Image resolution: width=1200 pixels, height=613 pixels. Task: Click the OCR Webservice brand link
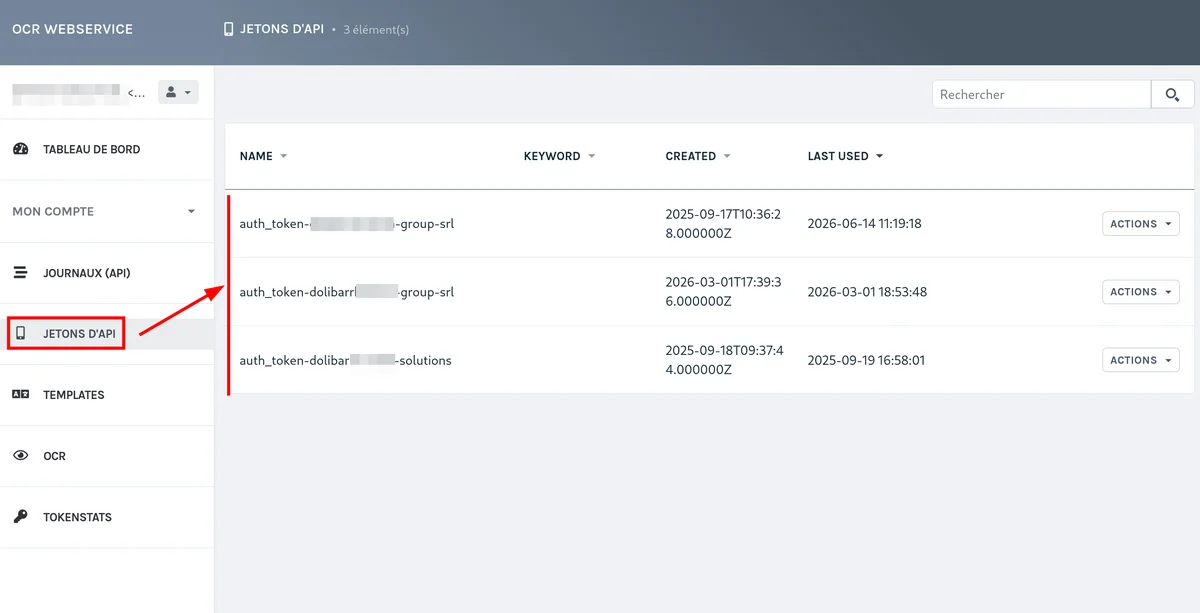(x=72, y=29)
